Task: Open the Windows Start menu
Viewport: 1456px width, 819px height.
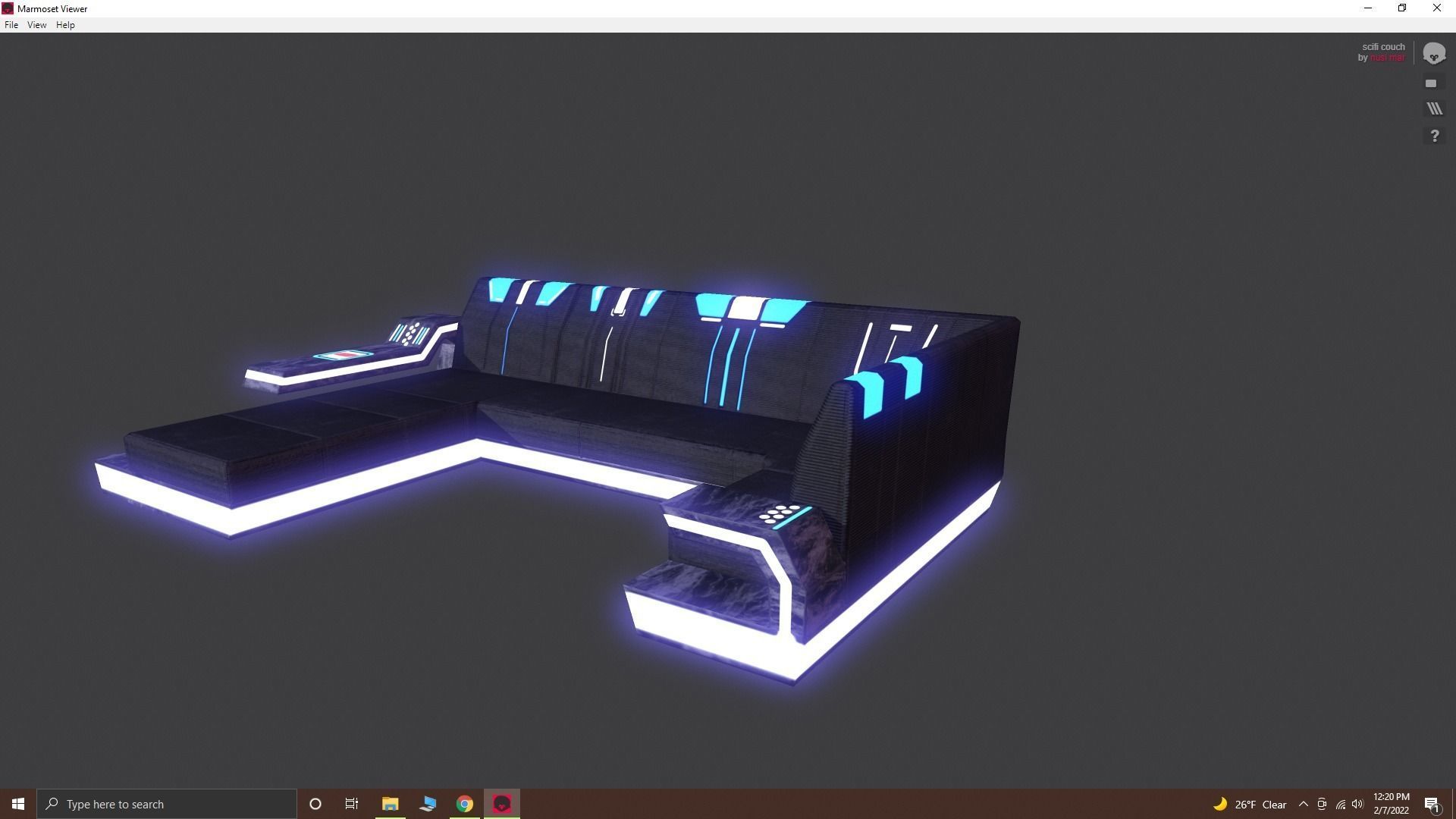Action: [18, 804]
